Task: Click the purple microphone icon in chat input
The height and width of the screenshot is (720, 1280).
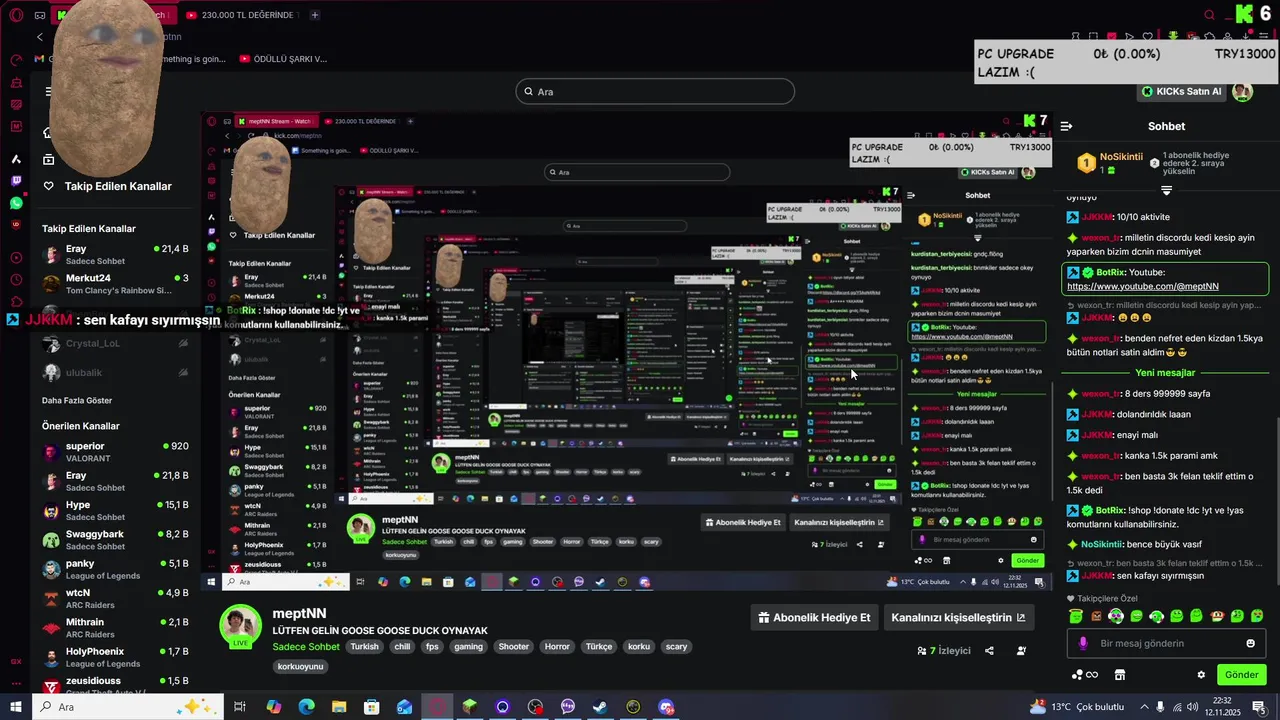Action: pos(1083,643)
